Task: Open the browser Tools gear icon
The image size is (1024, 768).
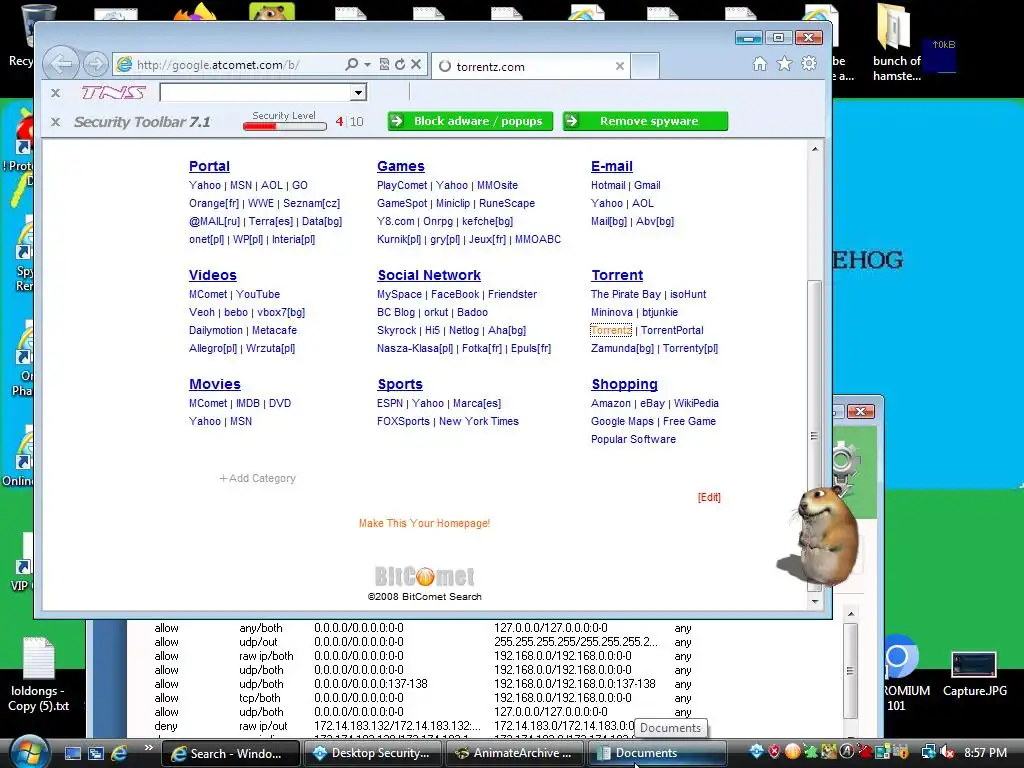Action: point(809,63)
